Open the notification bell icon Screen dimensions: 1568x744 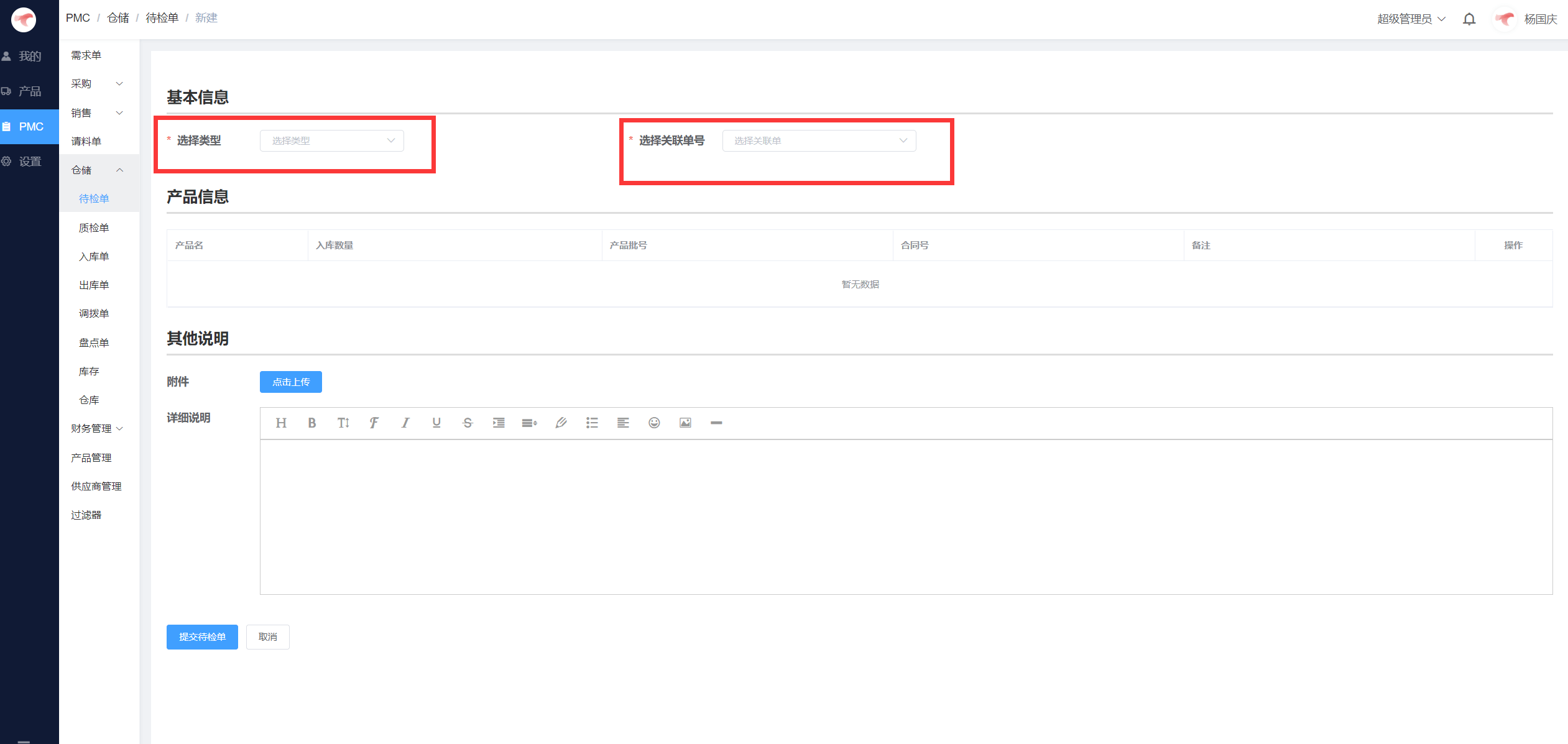1469,19
